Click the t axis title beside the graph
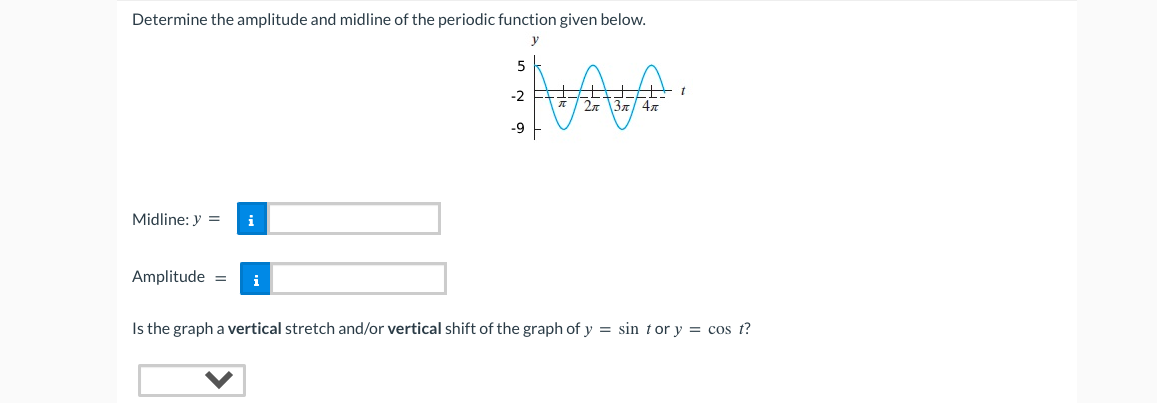Viewport: 1157px width, 403px height. tap(683, 92)
